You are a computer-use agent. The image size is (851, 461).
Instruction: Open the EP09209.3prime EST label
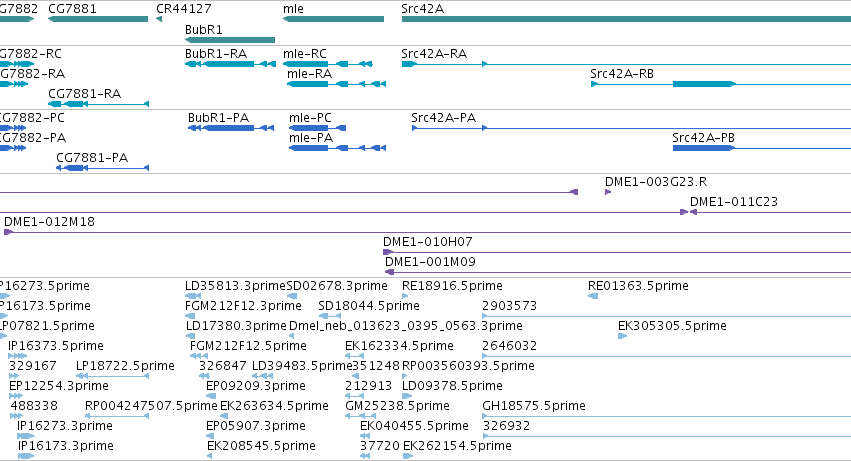(256, 387)
